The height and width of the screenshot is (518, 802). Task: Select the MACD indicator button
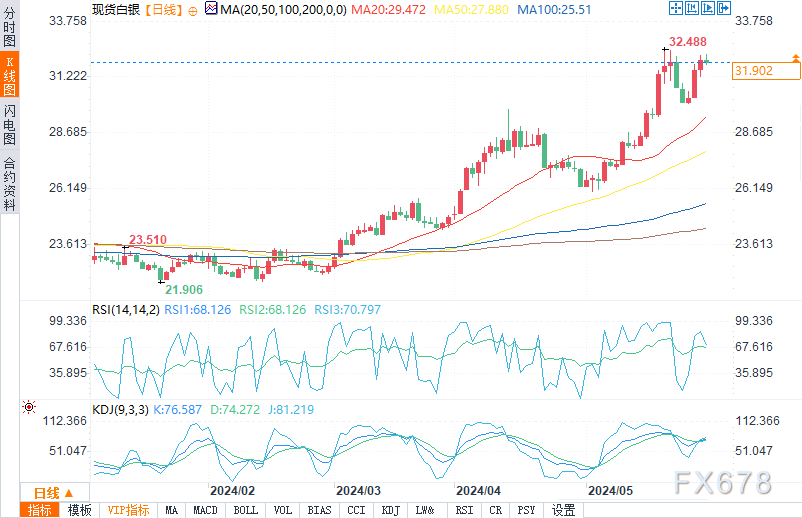click(x=205, y=510)
